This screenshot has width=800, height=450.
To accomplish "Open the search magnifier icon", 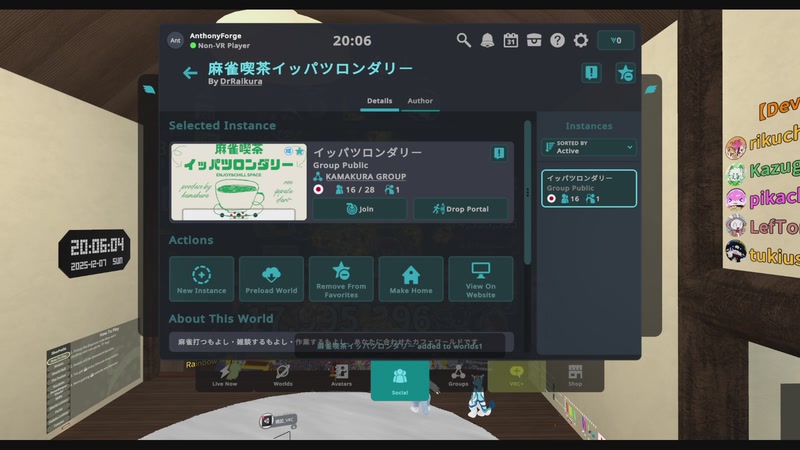I will pyautogui.click(x=463, y=40).
